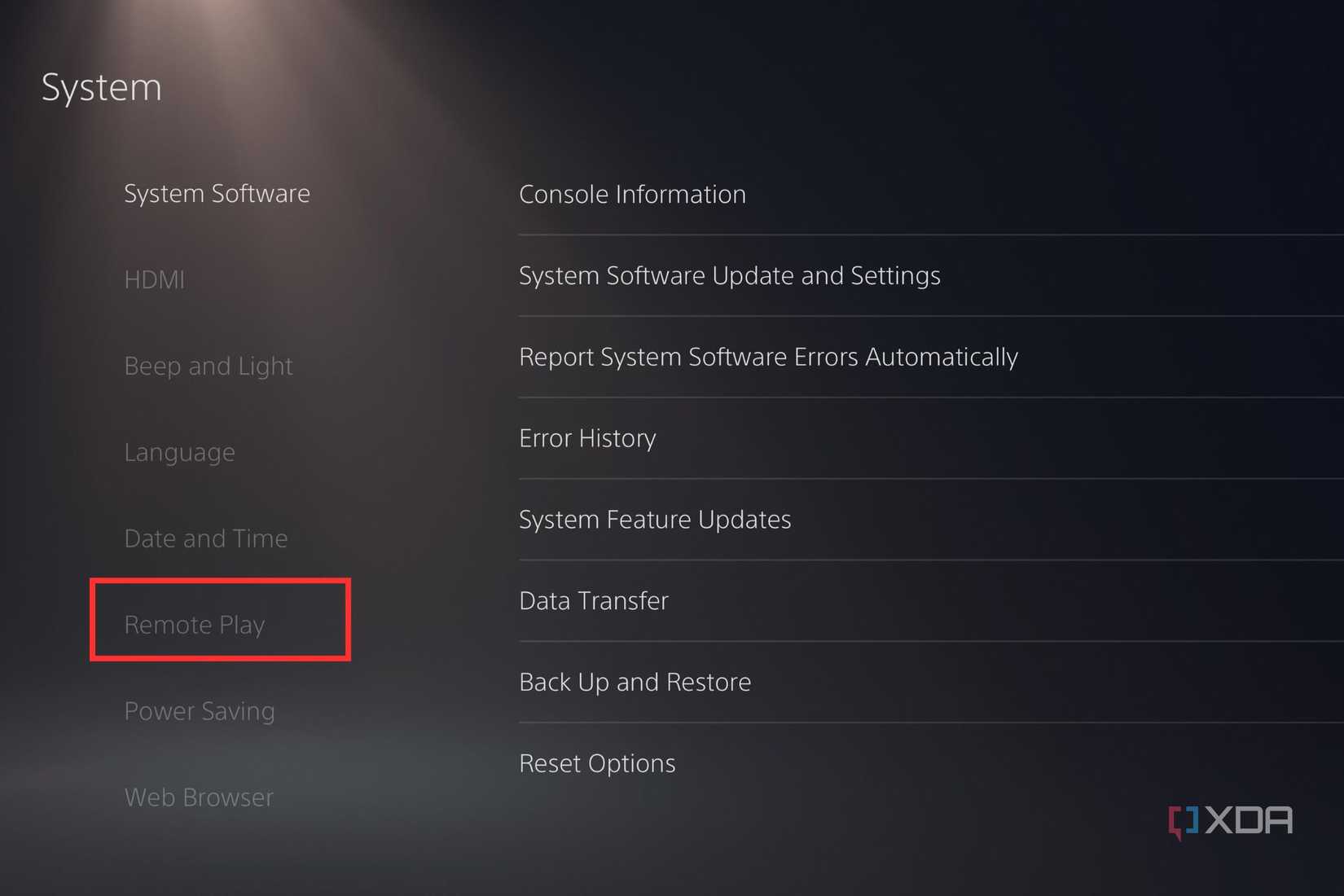View the Error History
1344x896 pixels.
point(587,437)
